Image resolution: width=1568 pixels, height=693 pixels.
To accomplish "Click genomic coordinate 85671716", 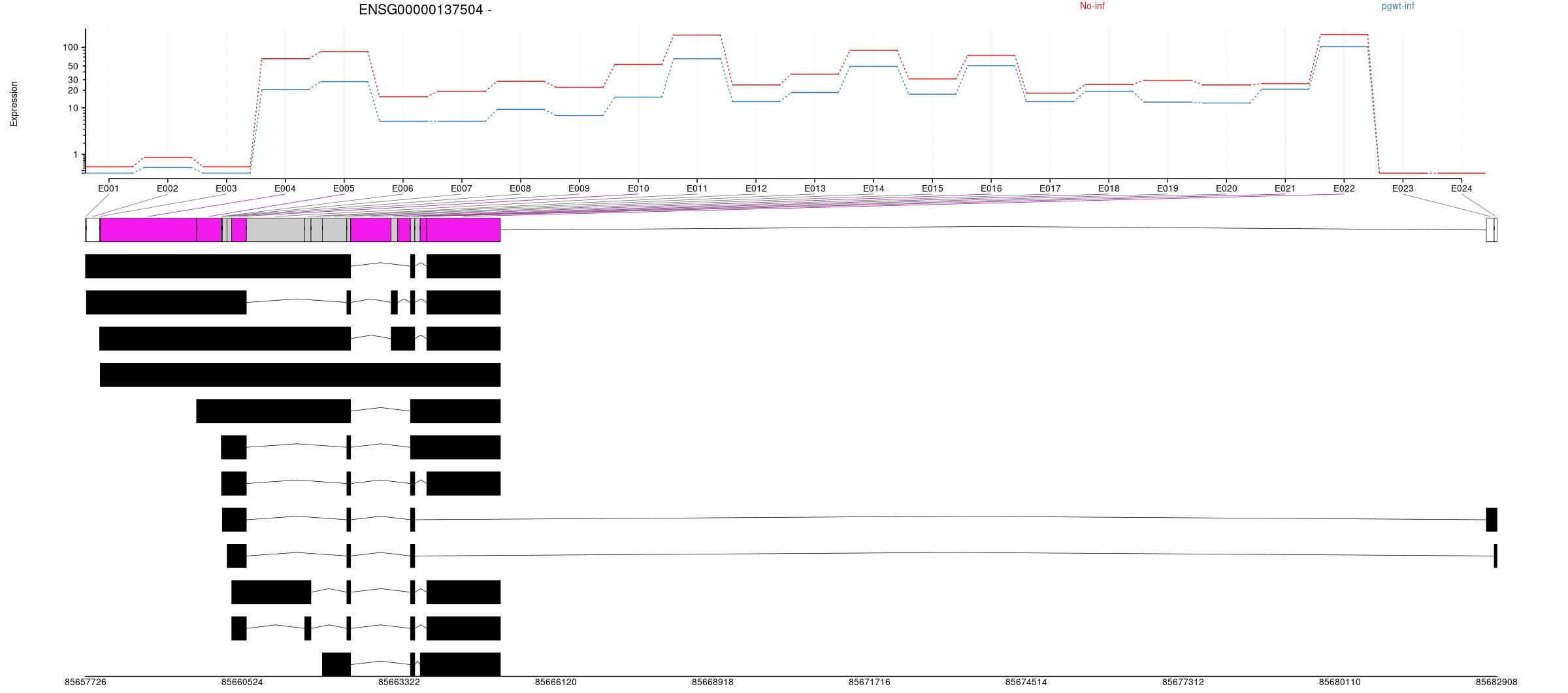I will point(869,682).
